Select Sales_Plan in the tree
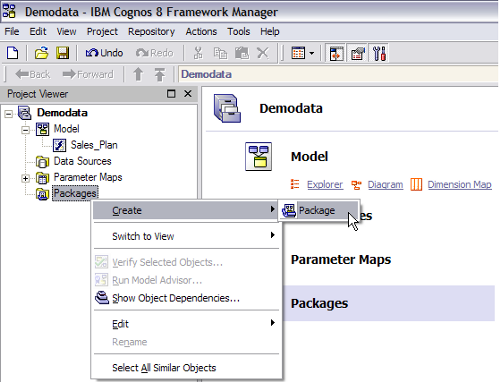 pos(94,145)
